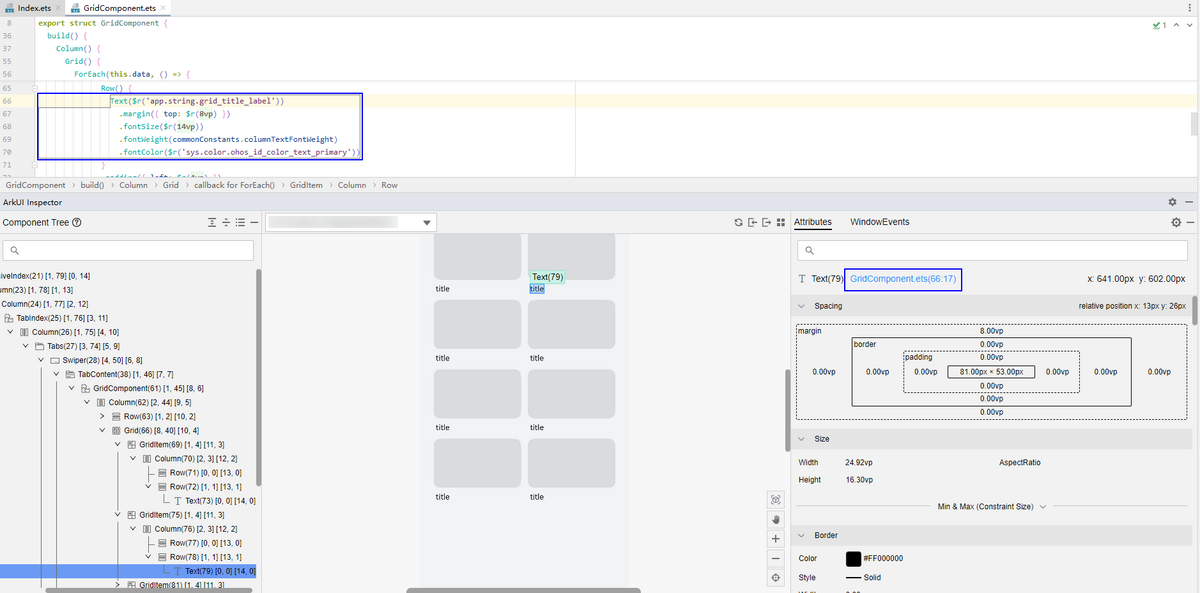Click the crosshair locate button in preview
Viewport: 1200px width, 593px height.
pyautogui.click(x=775, y=578)
